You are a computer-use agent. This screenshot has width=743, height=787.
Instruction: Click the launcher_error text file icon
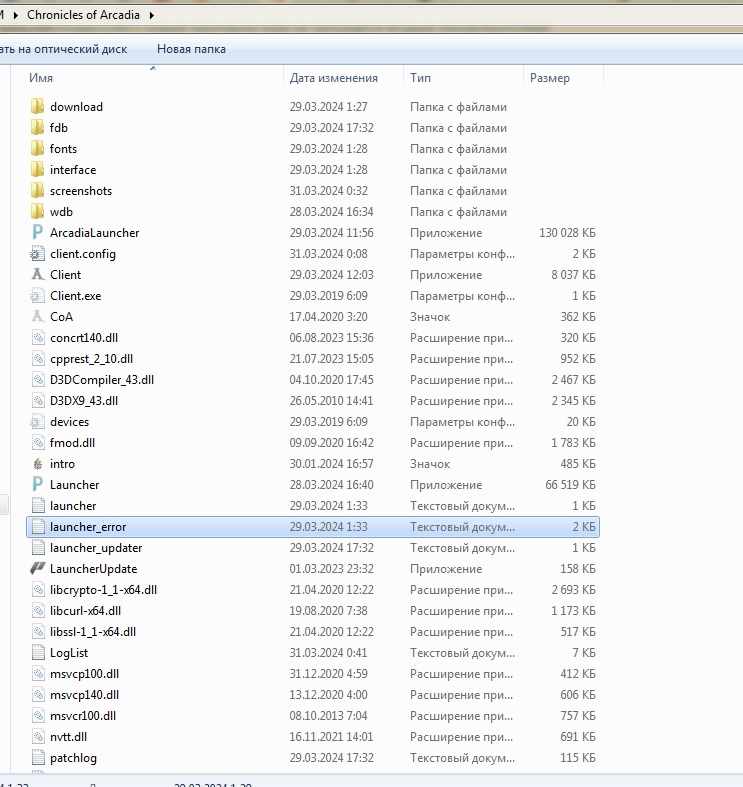pyautogui.click(x=38, y=527)
